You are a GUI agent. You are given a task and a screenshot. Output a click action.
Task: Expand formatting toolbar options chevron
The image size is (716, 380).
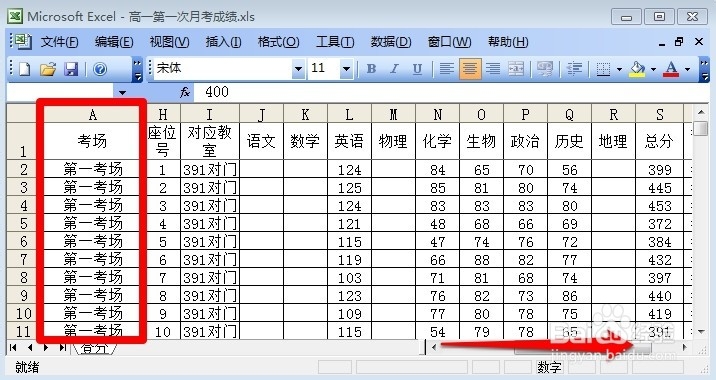(704, 69)
